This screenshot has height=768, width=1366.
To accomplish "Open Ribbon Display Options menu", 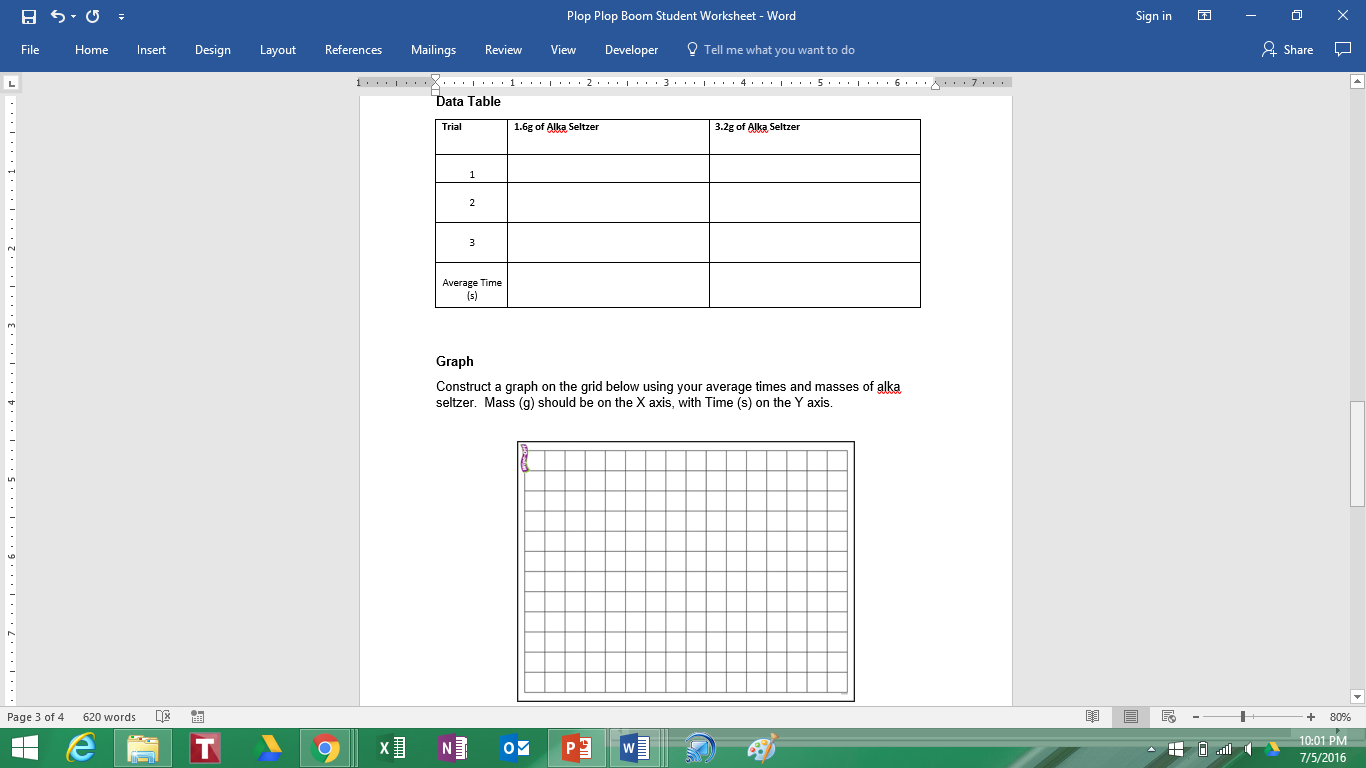I will [1204, 16].
